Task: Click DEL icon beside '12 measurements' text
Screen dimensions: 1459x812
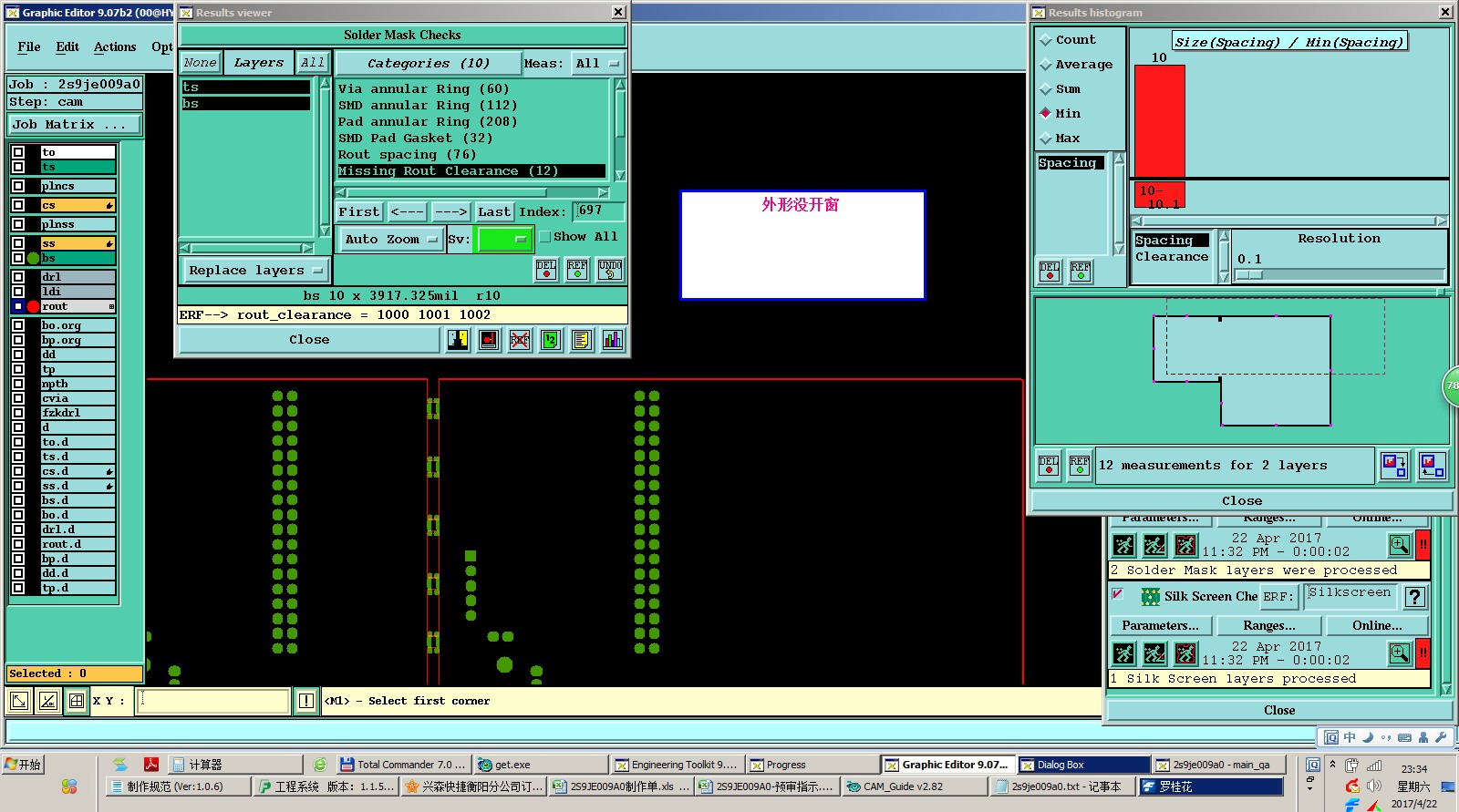Action: [1049, 466]
